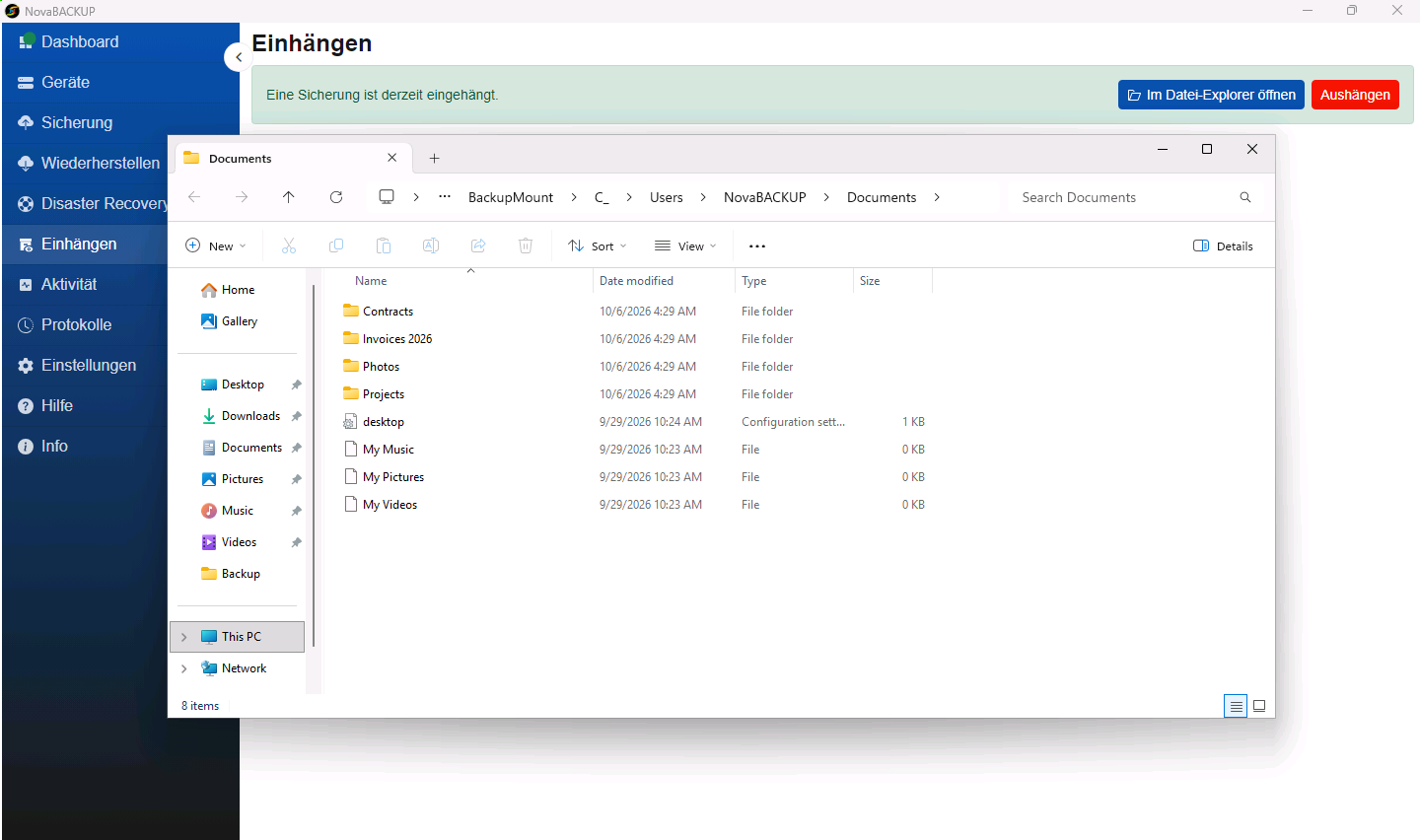Click the Rename icon in toolbar
The height and width of the screenshot is (840, 1420).
[431, 245]
